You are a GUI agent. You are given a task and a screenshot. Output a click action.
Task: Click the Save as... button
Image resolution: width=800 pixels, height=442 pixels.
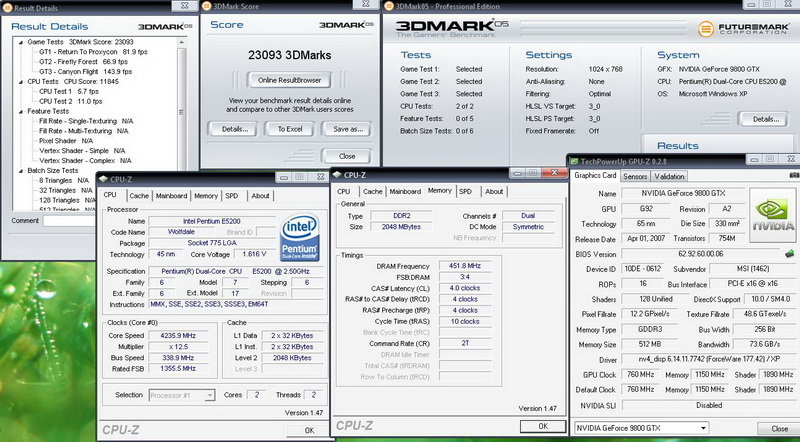point(347,129)
